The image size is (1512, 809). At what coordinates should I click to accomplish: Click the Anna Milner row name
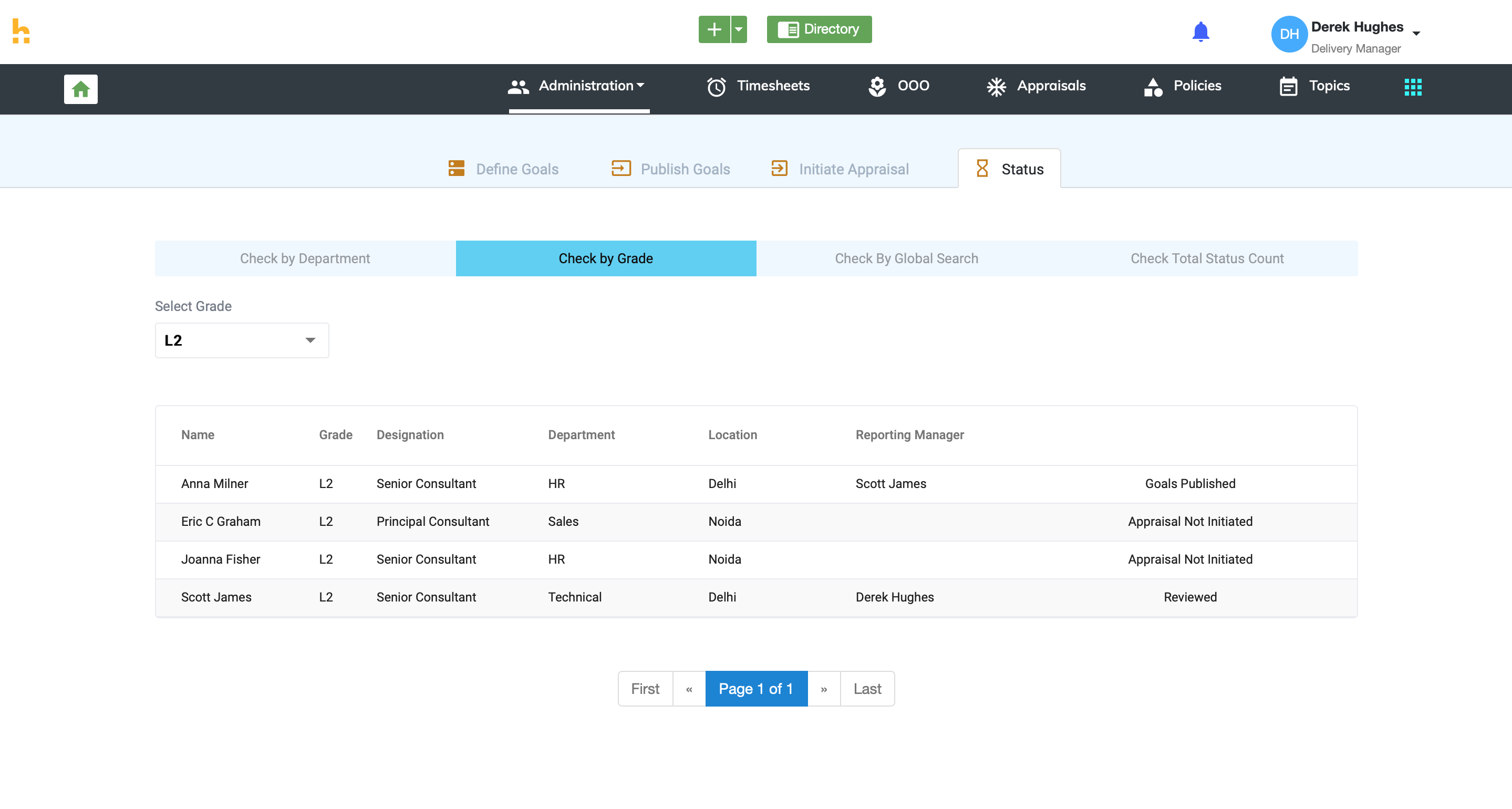(x=214, y=484)
